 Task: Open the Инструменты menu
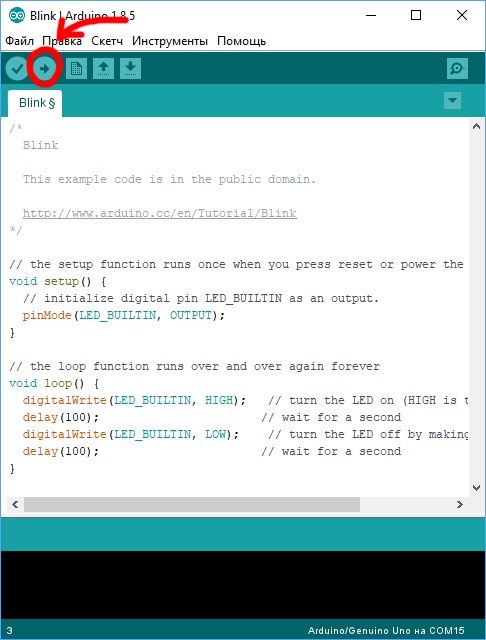pos(170,41)
